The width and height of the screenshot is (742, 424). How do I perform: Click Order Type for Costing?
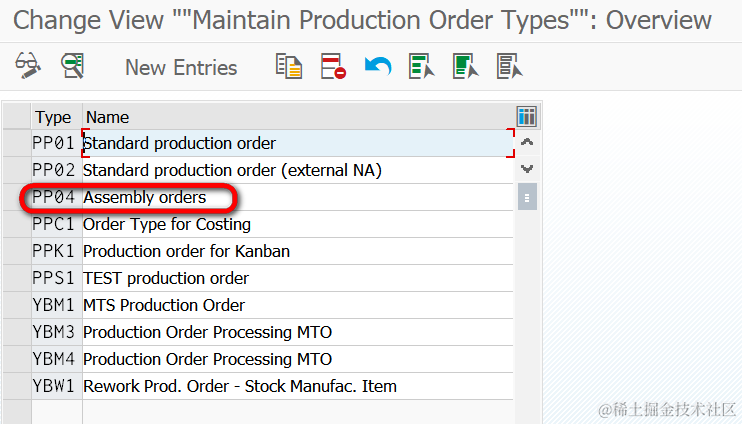pos(298,224)
